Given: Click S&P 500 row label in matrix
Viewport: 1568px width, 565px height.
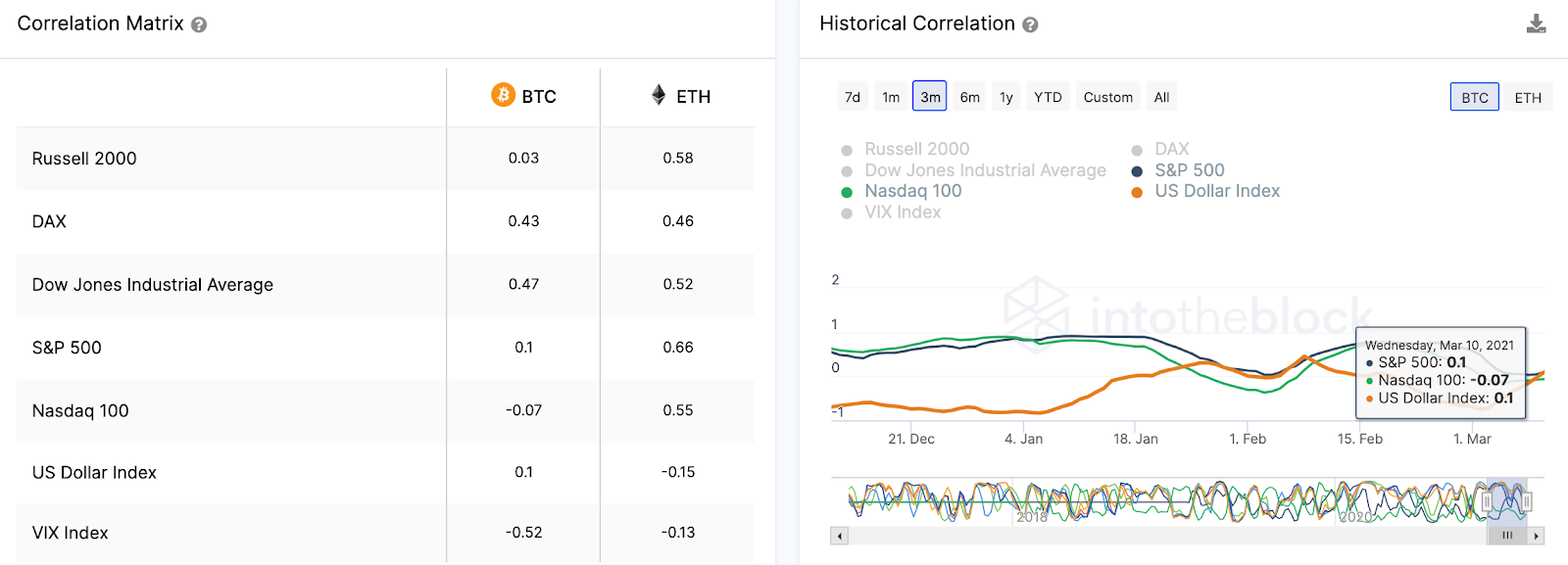Looking at the screenshot, I should (67, 348).
